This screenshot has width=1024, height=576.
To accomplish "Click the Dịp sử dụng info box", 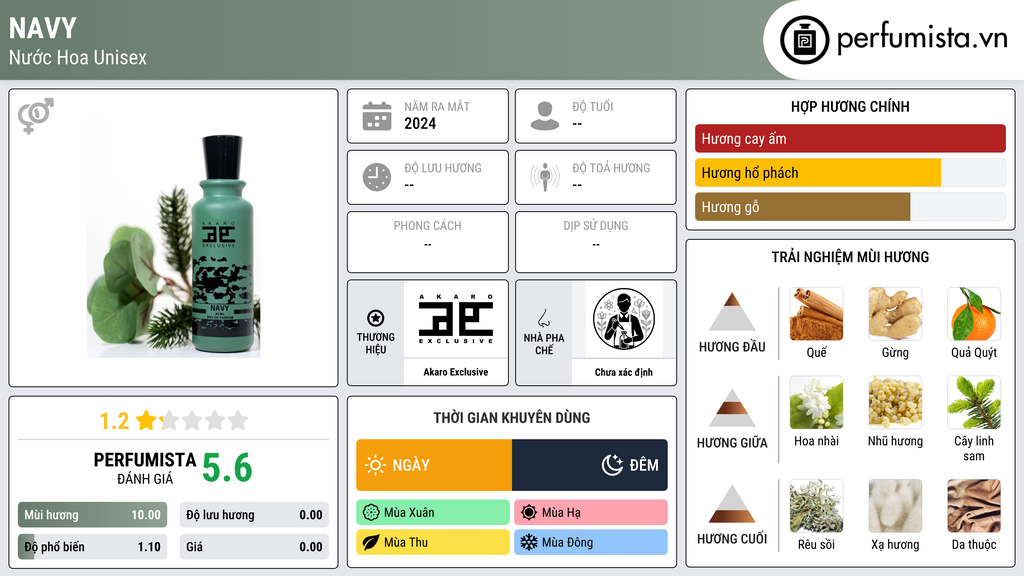I will coord(596,242).
